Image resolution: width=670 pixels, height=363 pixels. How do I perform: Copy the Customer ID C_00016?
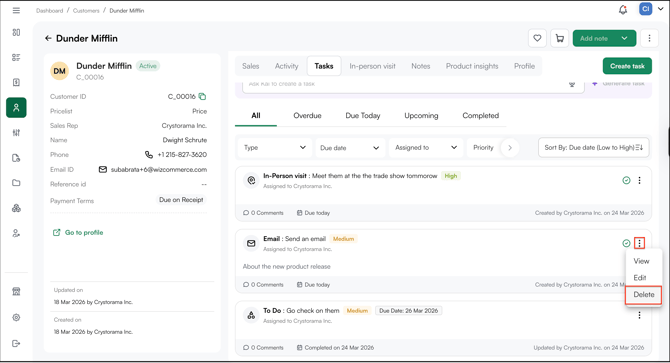[x=203, y=97]
